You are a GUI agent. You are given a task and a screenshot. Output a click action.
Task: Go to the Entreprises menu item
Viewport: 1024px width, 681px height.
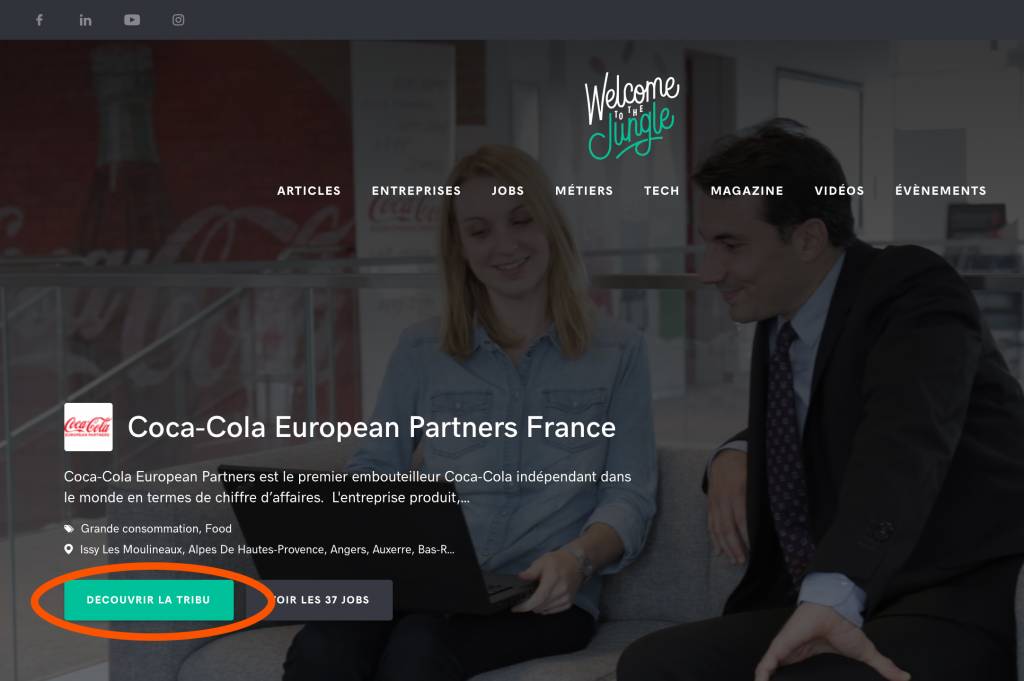pyautogui.click(x=416, y=191)
